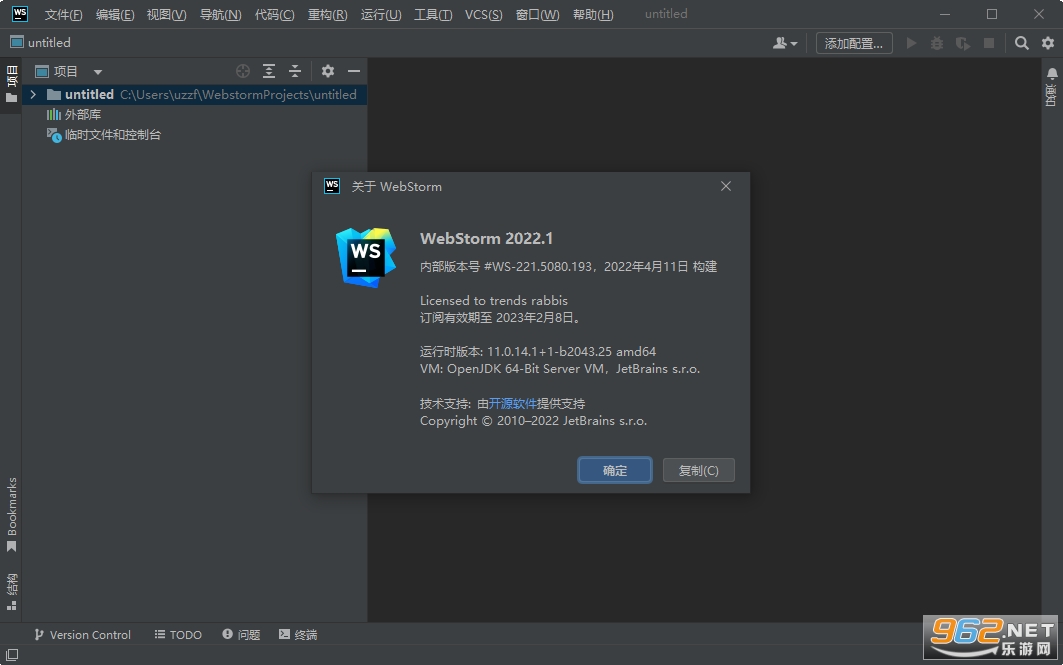
Task: Open the 编辑(E) menu
Action: [115, 14]
